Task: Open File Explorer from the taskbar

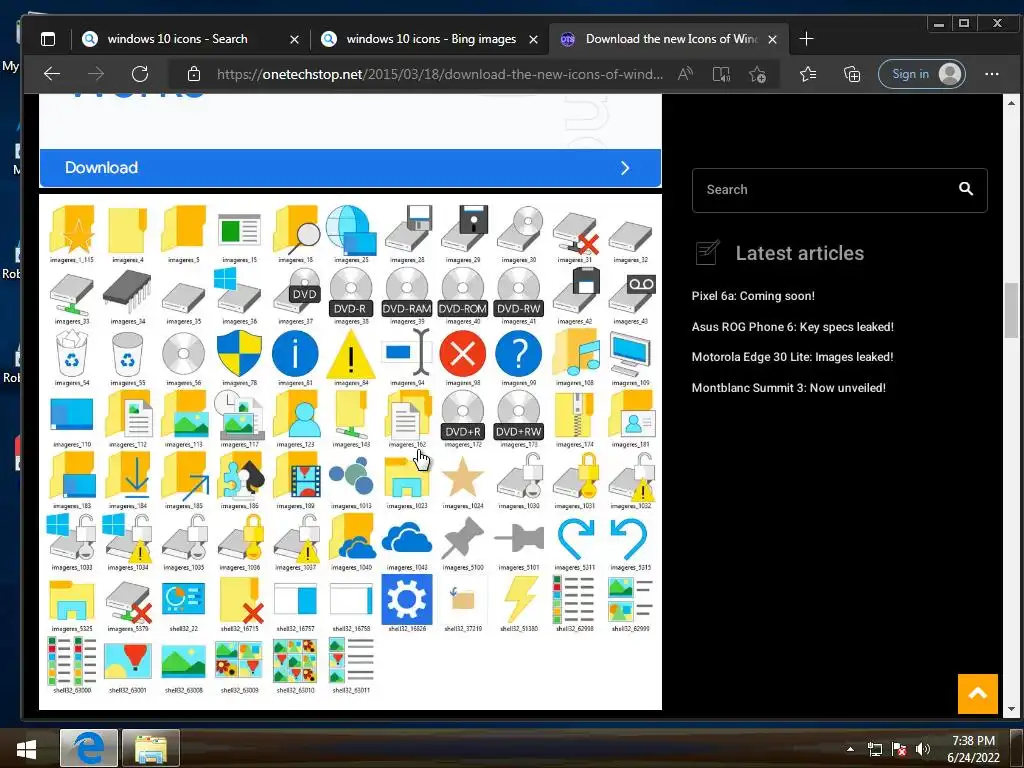Action: tap(151, 748)
